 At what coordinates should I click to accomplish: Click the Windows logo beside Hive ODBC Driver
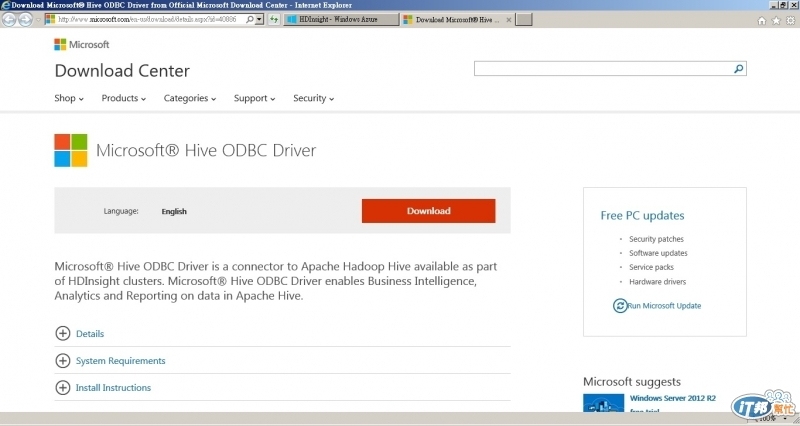coord(71,151)
